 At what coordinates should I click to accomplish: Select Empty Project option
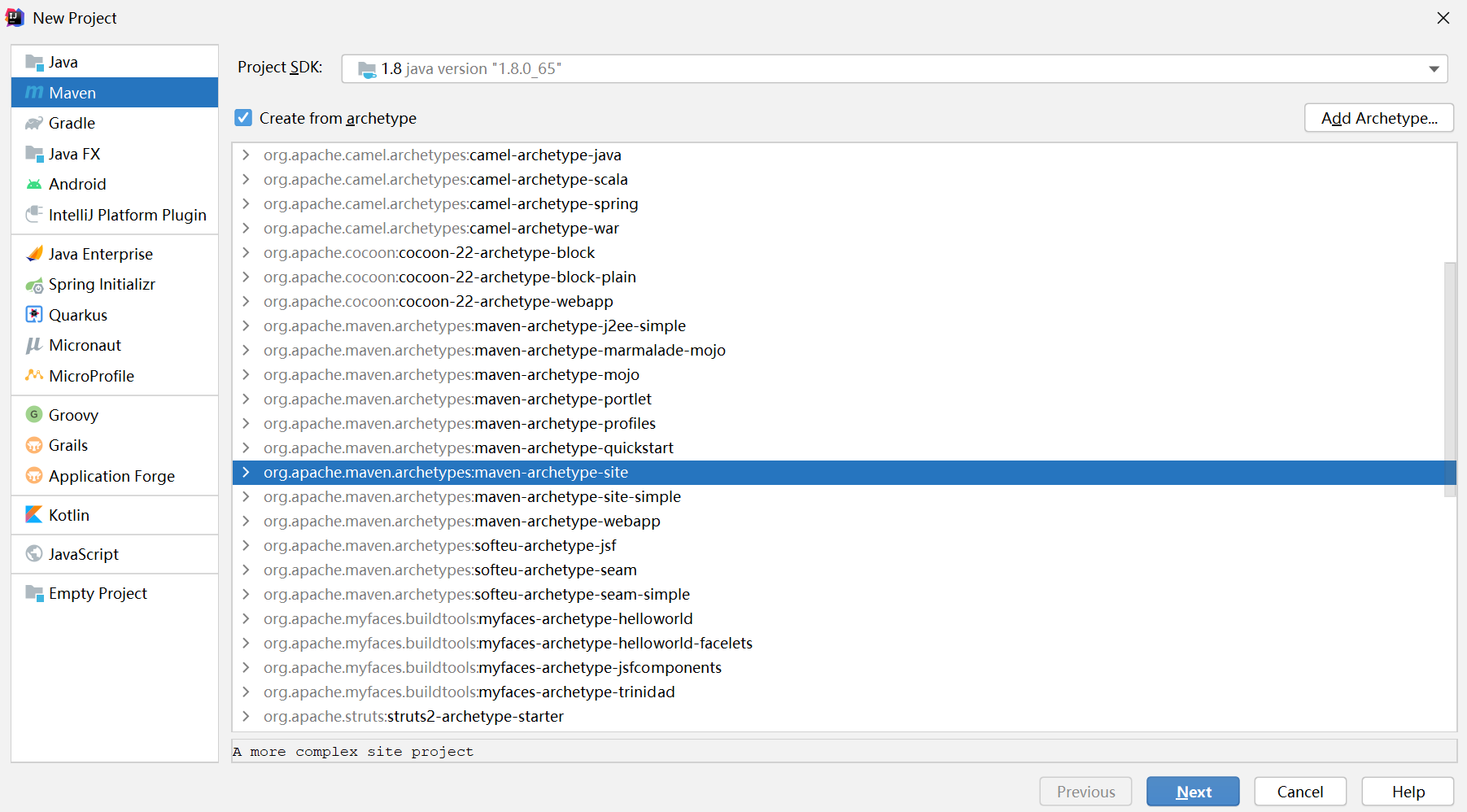pyautogui.click(x=115, y=593)
